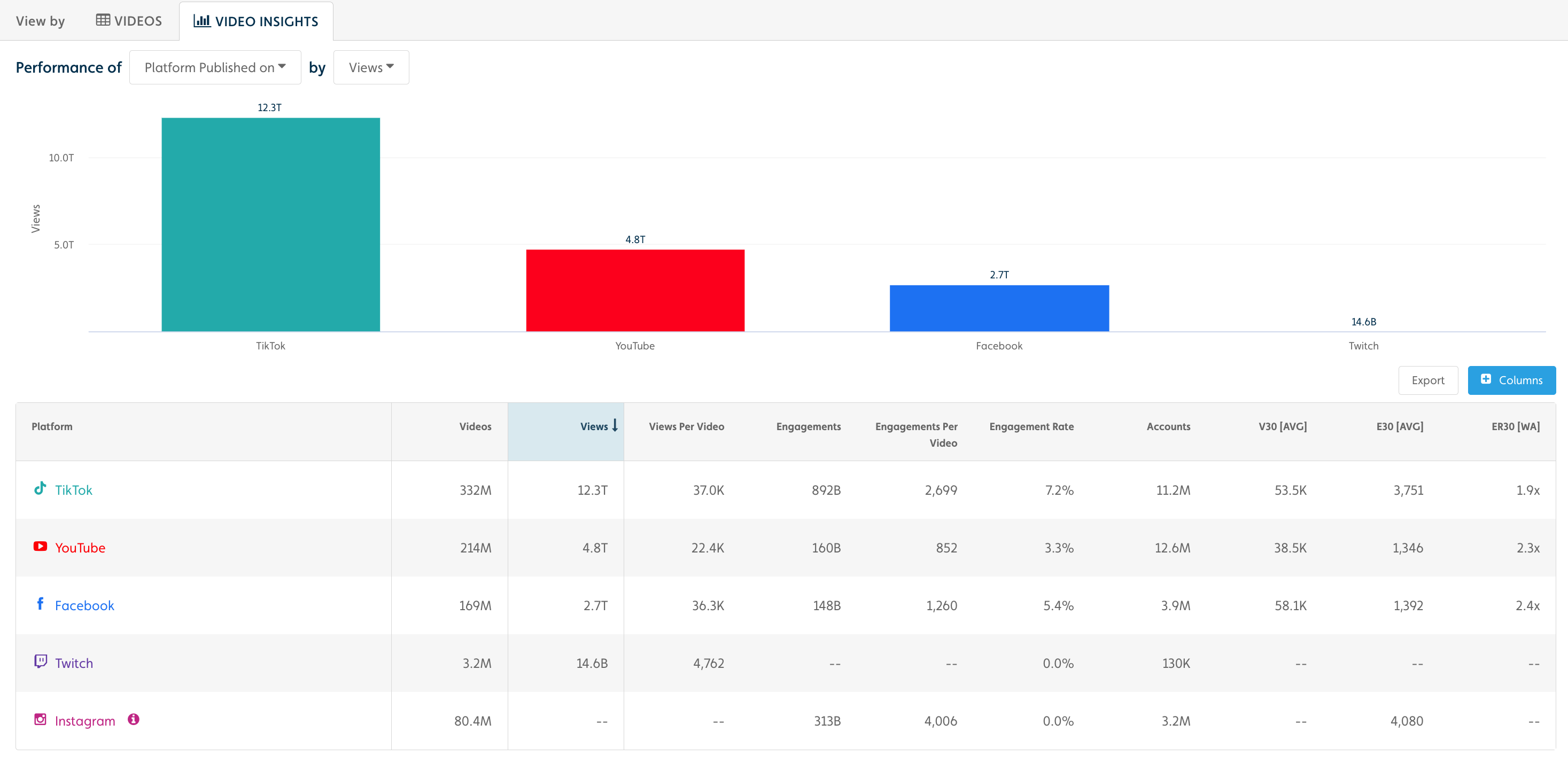Viewport: 1568px width, 763px height.
Task: Click the TikTok logo icon in table
Action: click(x=40, y=488)
